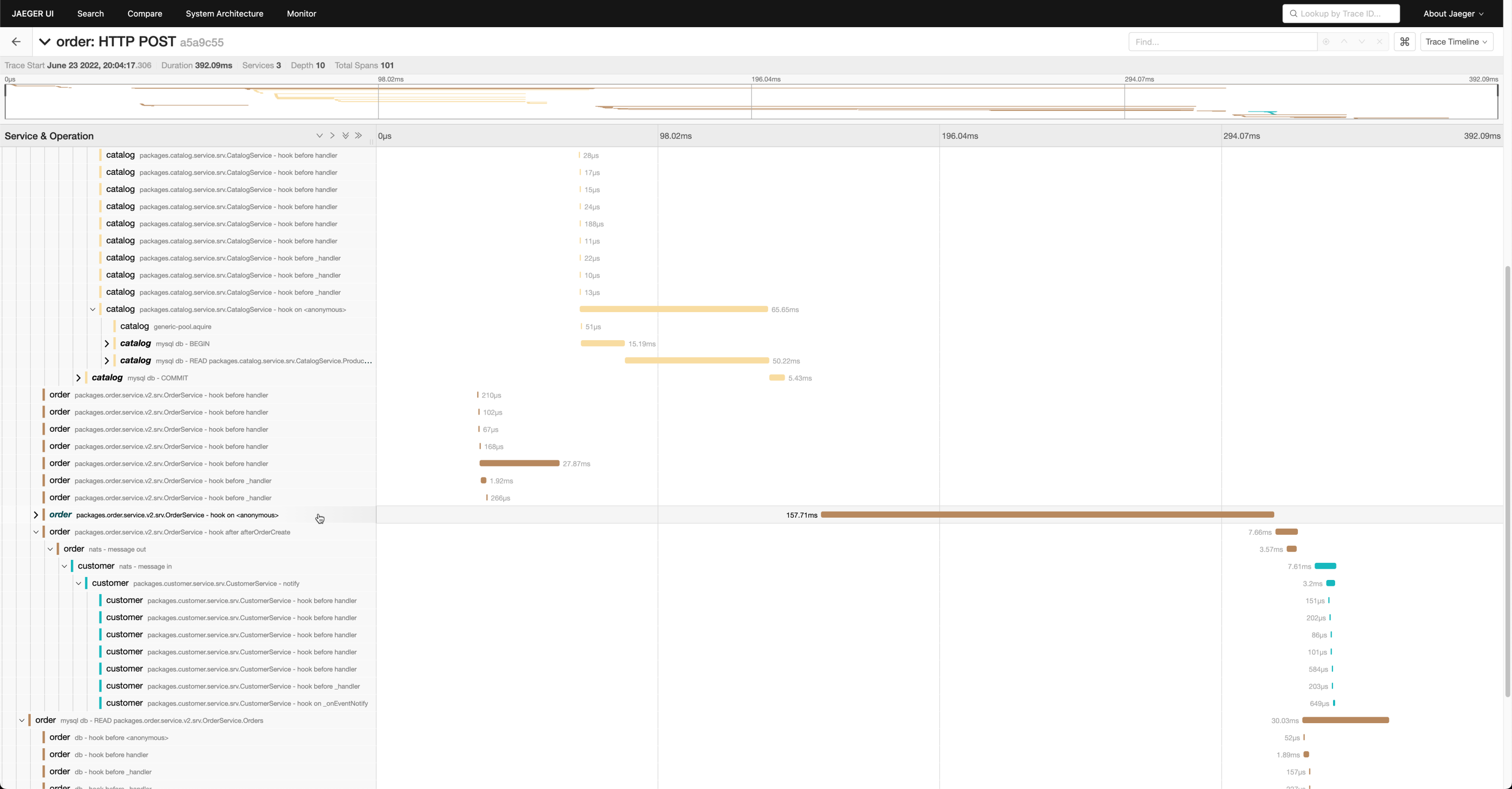Viewport: 1512px width, 789px height.
Task: Collapse customer nats - message in span
Action: (64, 566)
